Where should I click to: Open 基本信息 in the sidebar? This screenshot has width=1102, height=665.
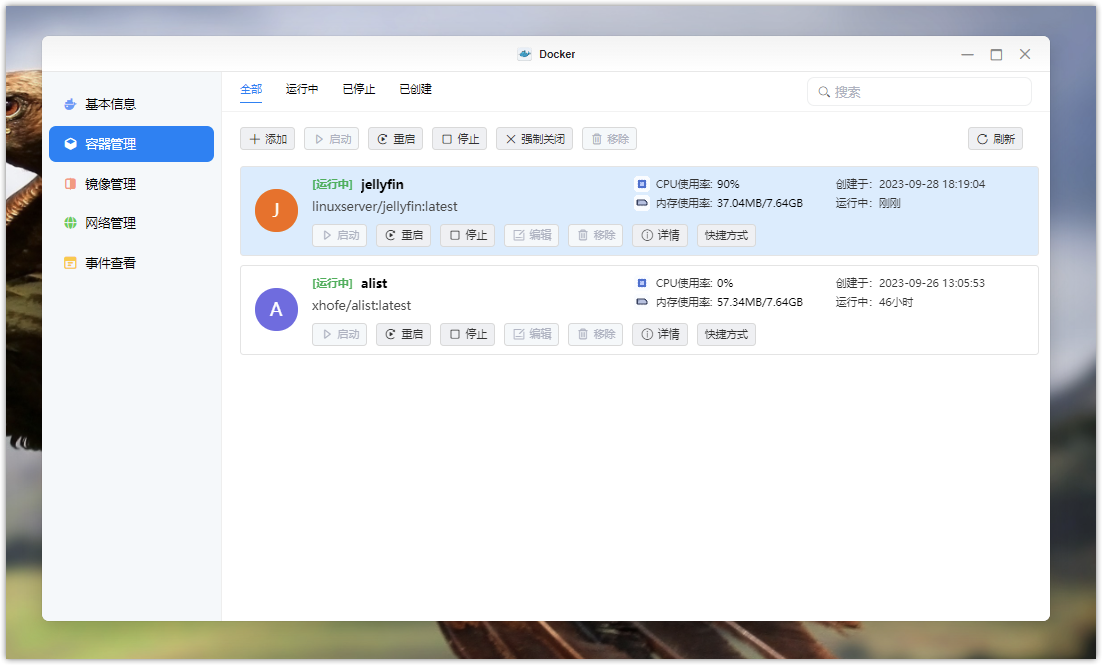131,104
